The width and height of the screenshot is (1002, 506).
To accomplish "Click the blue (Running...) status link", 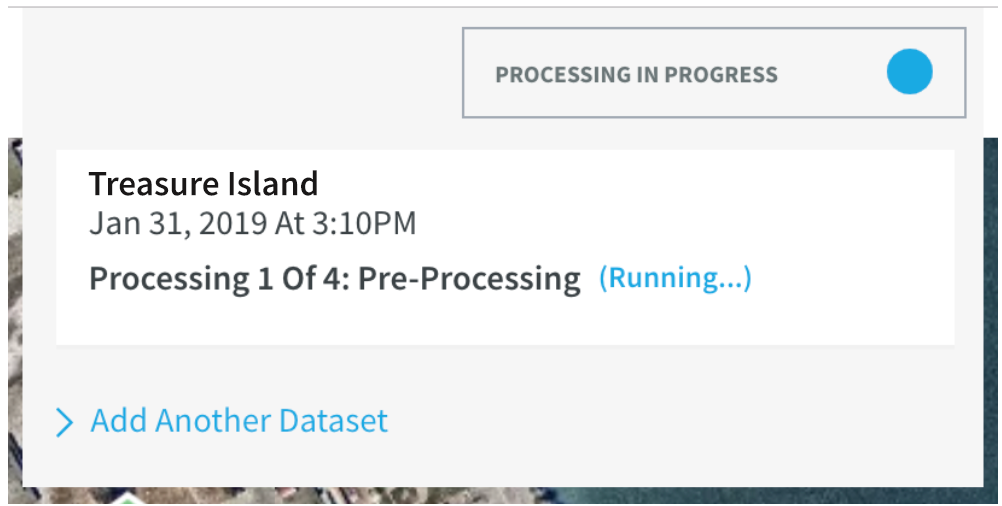I will point(675,278).
